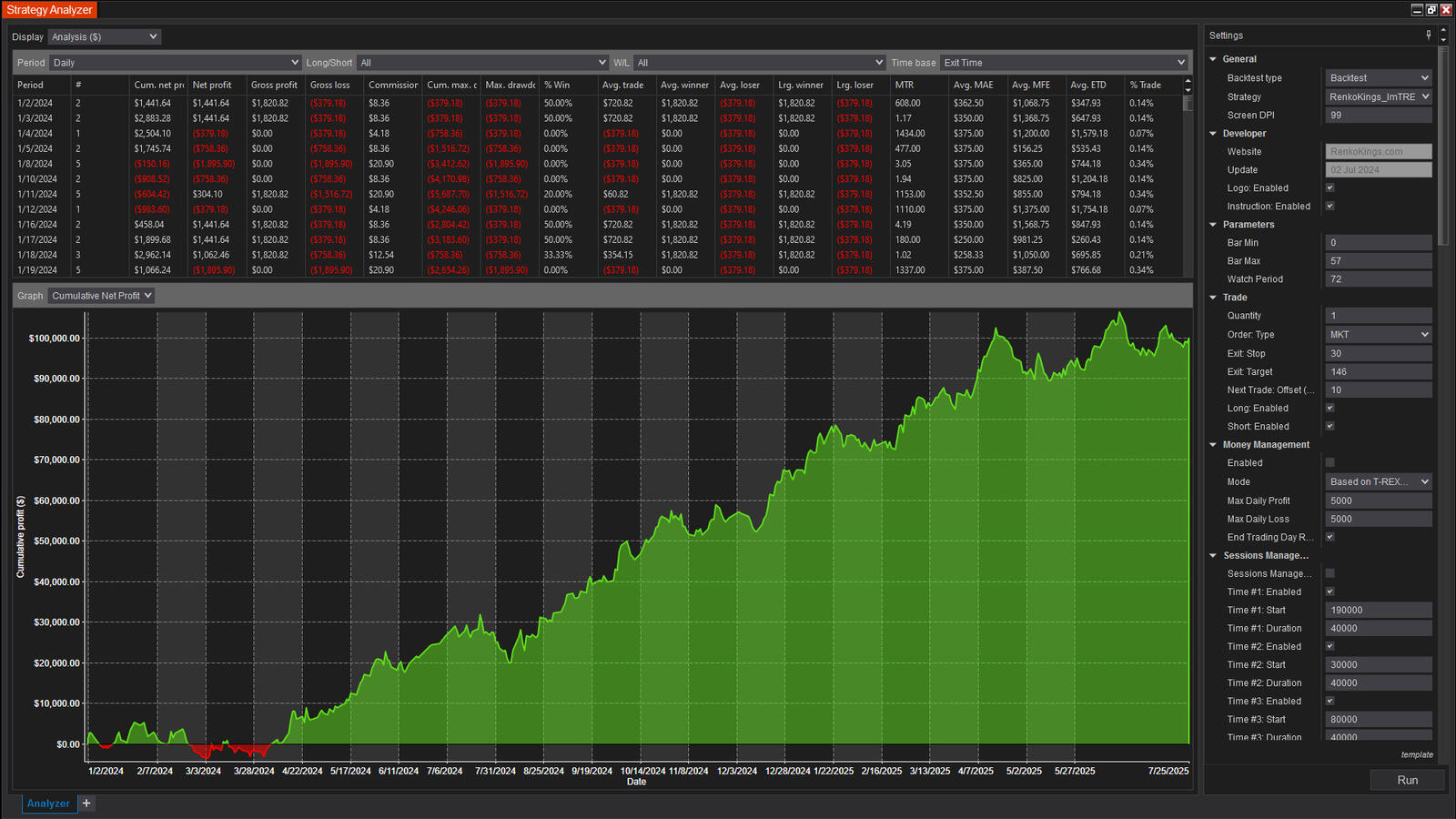Pin the Settings panel with the pushpin icon
This screenshot has height=819, width=1456.
(x=1428, y=35)
